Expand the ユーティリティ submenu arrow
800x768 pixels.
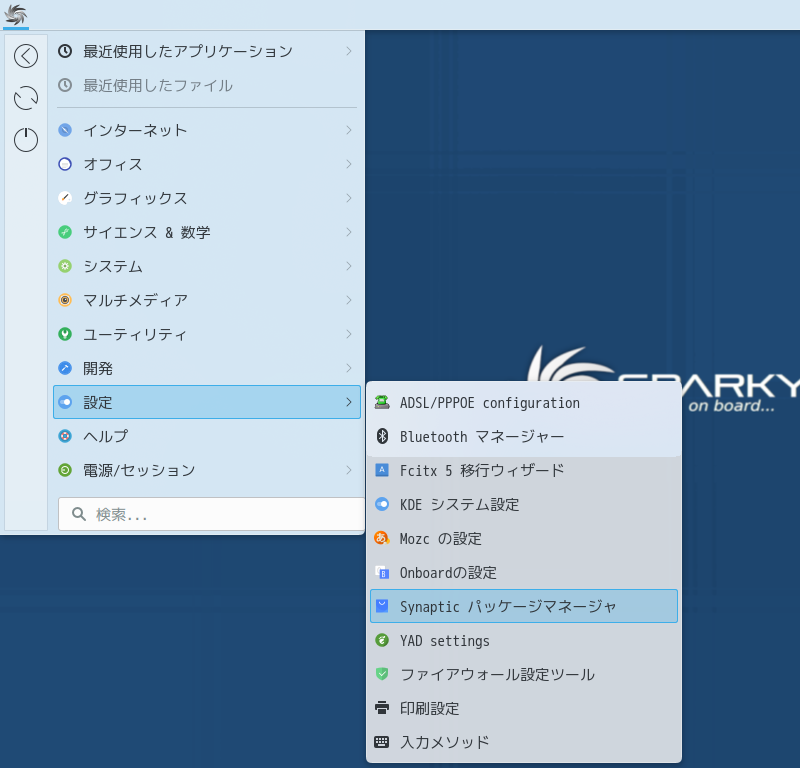pos(349,334)
